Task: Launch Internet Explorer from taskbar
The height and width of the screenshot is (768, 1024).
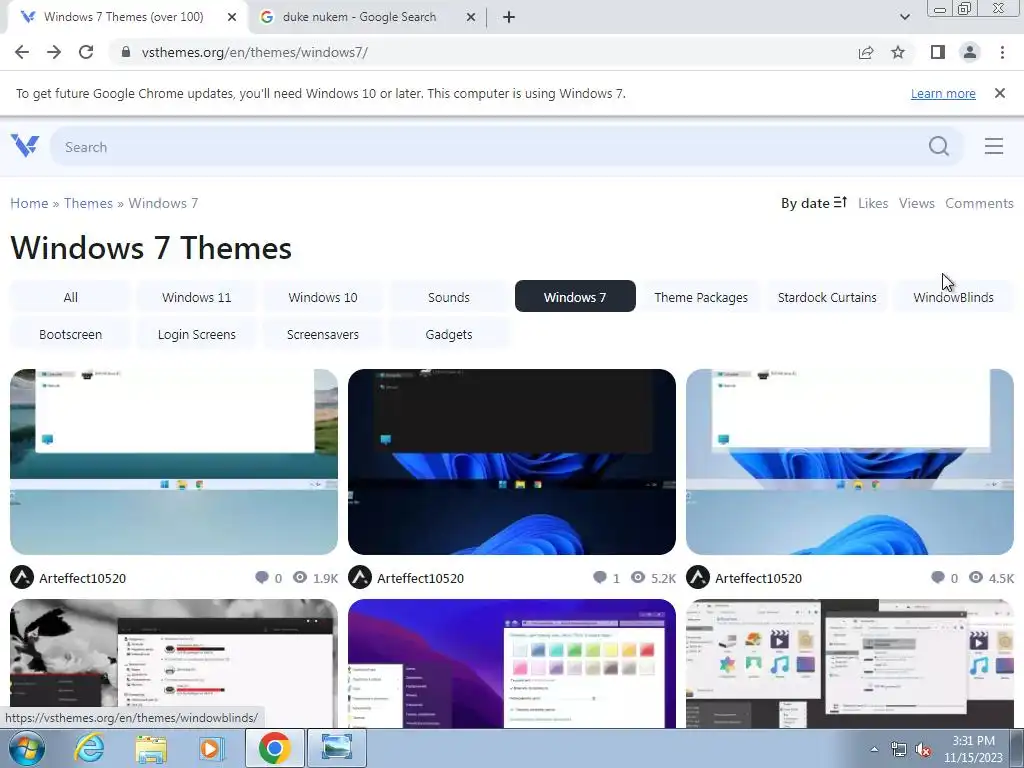Action: 89,748
